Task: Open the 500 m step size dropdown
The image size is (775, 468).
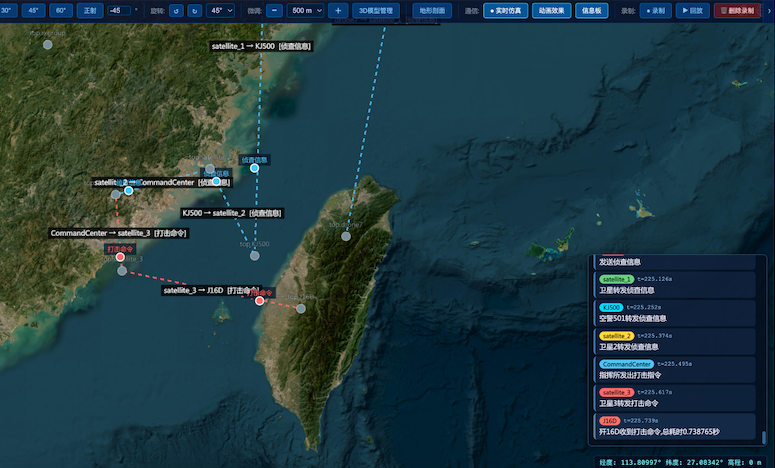Action: (305, 10)
